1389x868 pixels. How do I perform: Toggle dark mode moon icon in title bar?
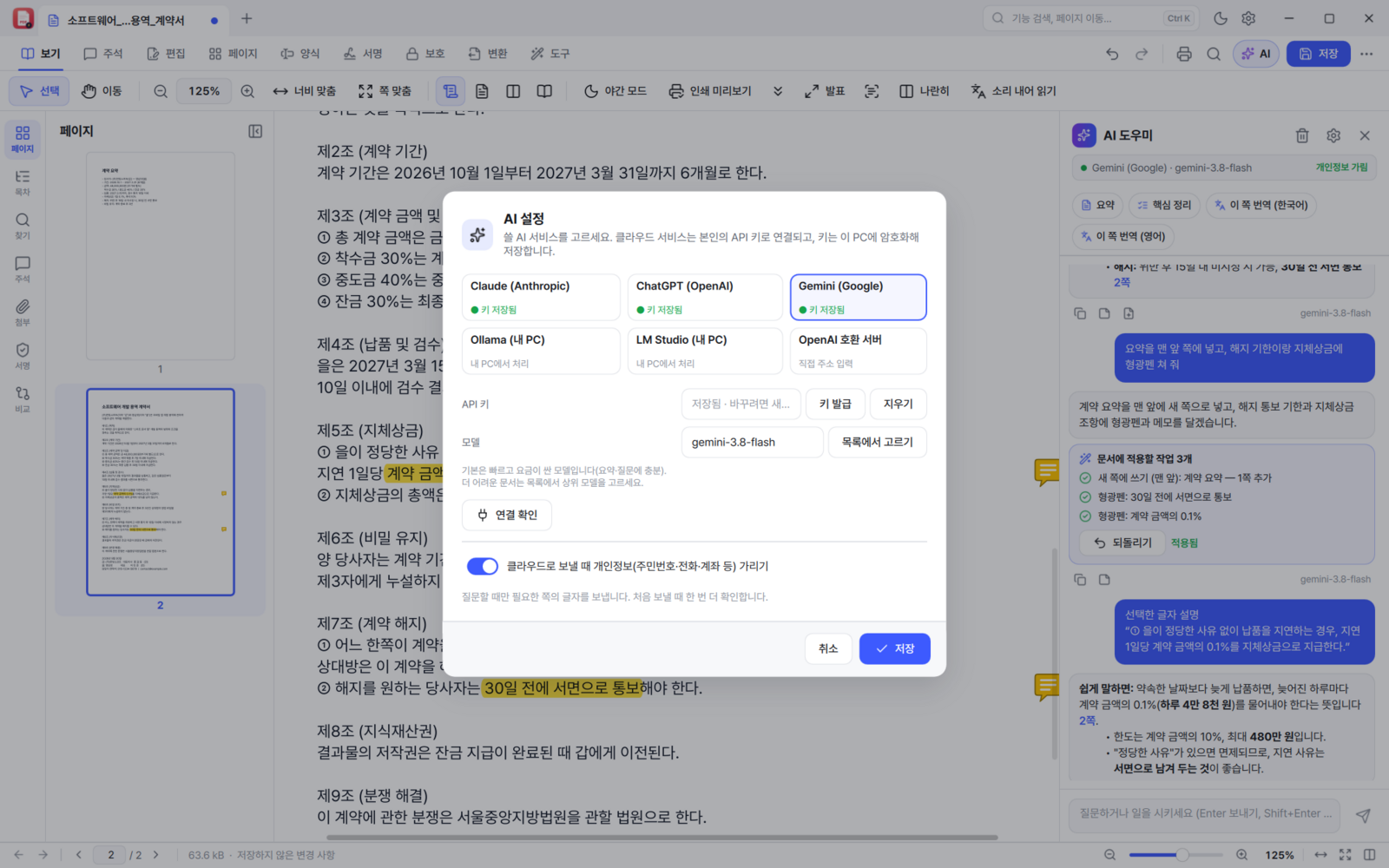(x=1221, y=18)
